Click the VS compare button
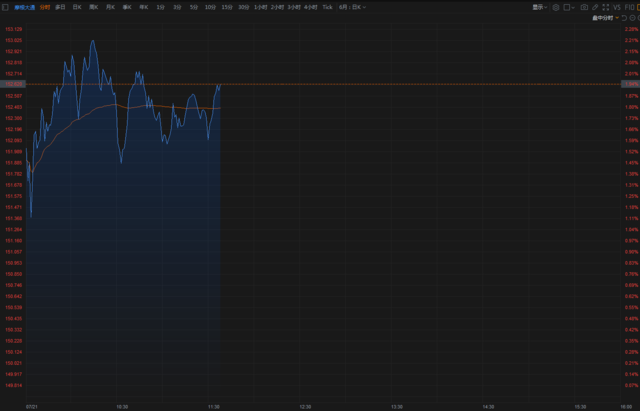 tap(617, 7)
